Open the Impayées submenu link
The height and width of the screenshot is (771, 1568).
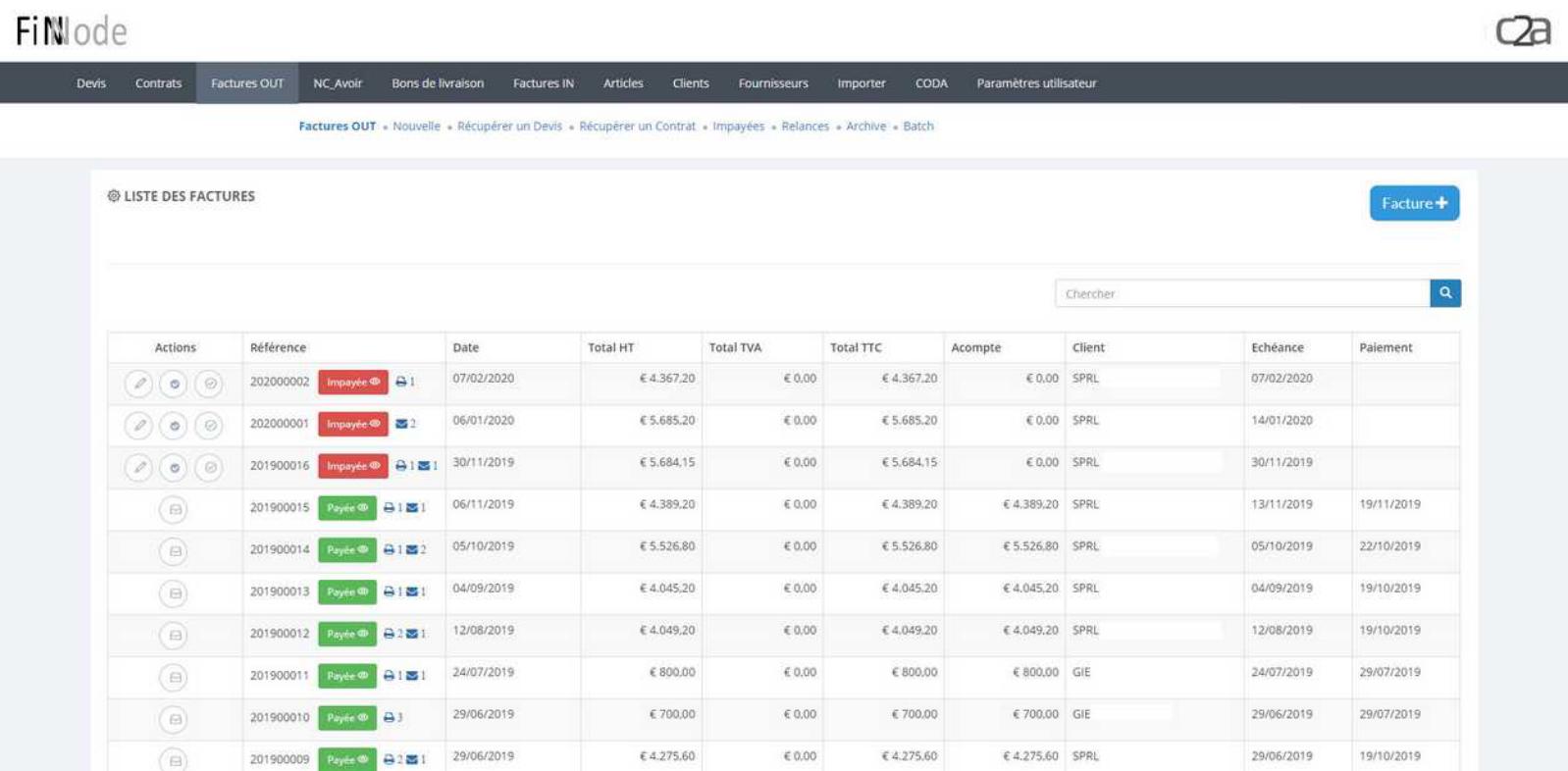pyautogui.click(x=738, y=127)
